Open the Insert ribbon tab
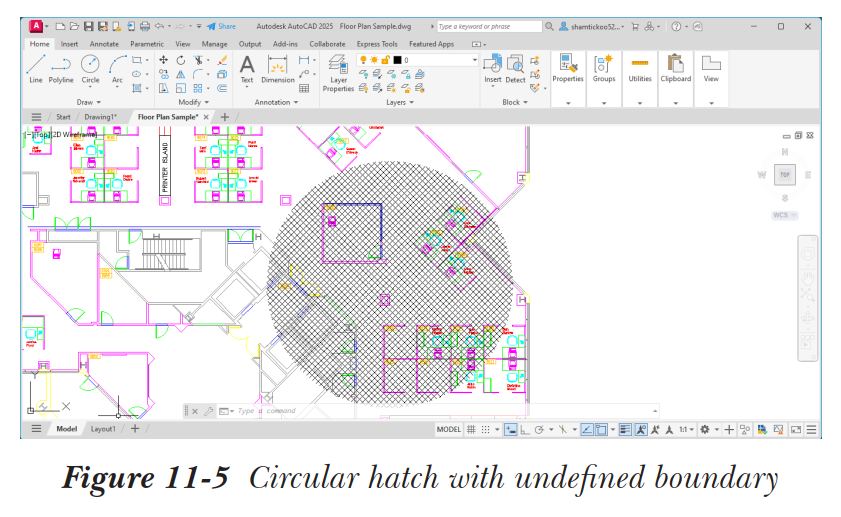The height and width of the screenshot is (517, 841). [x=69, y=44]
